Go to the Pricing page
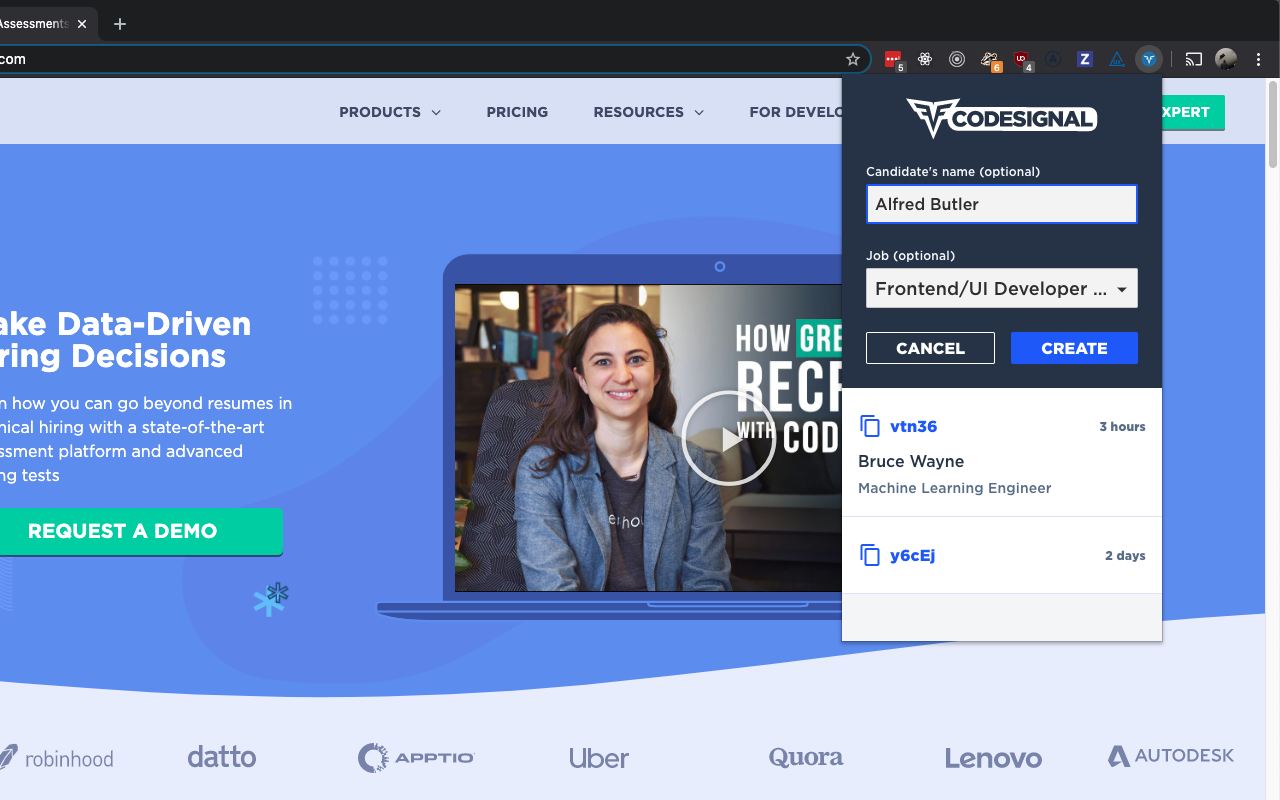This screenshot has height=800, width=1280. click(x=517, y=112)
